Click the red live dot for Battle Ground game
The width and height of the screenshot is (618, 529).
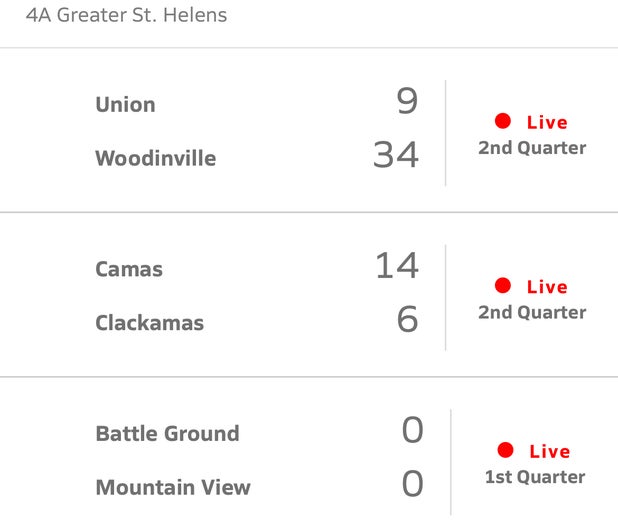click(505, 450)
